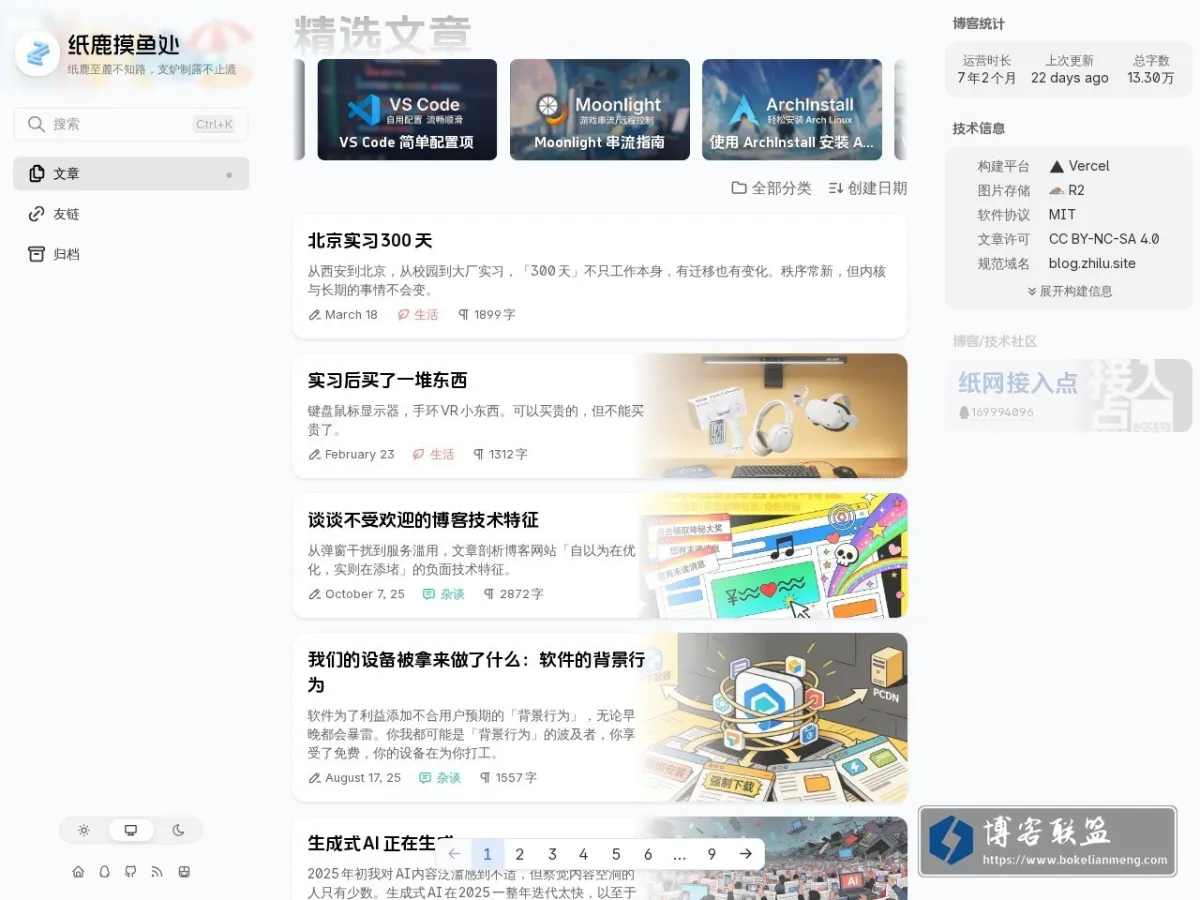Image resolution: width=1200 pixels, height=900 pixels.
Task: Click the blog logo avatar
Action: pos(37,53)
